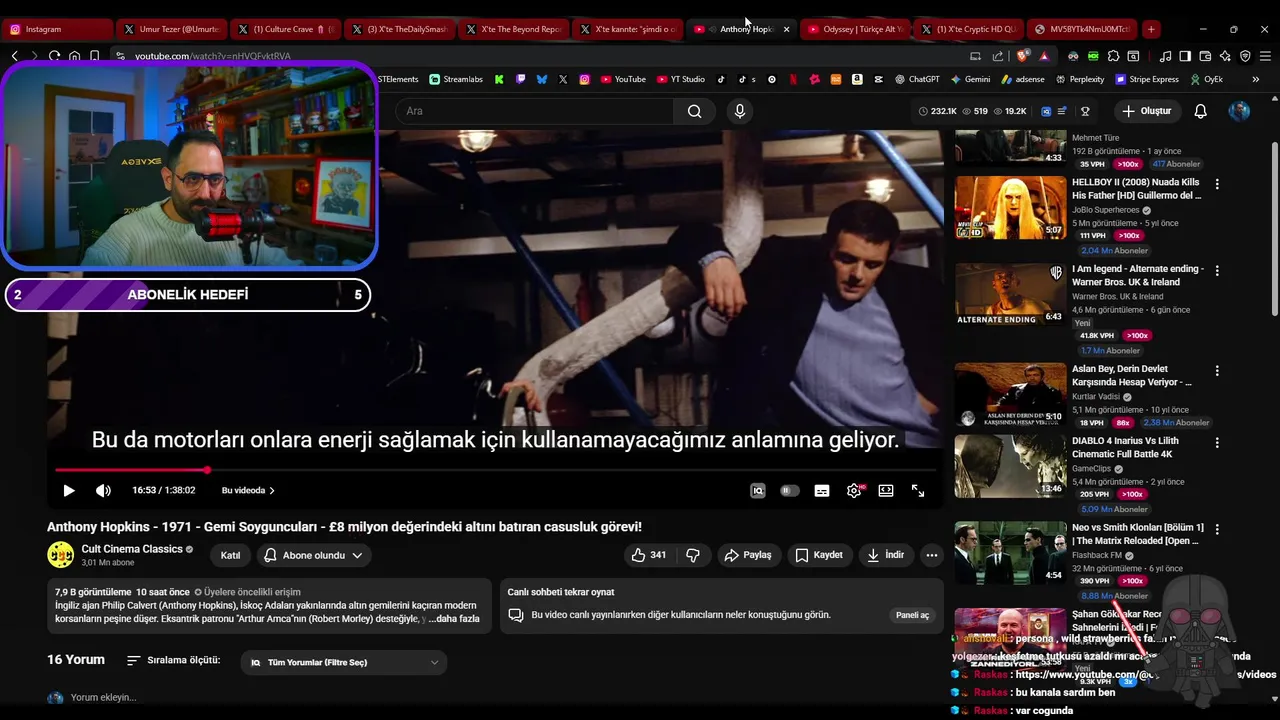Open 'Bu videoda' chapters

(248, 490)
